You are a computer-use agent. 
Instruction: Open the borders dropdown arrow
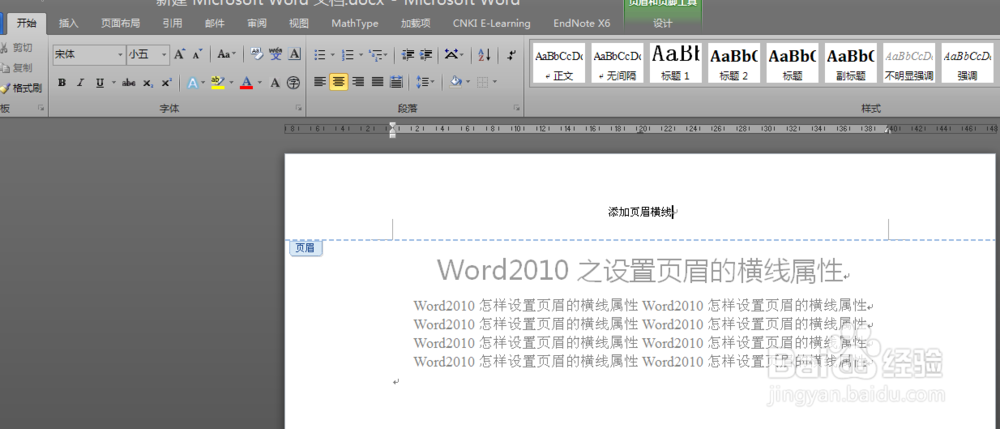pyautogui.click(x=495, y=82)
